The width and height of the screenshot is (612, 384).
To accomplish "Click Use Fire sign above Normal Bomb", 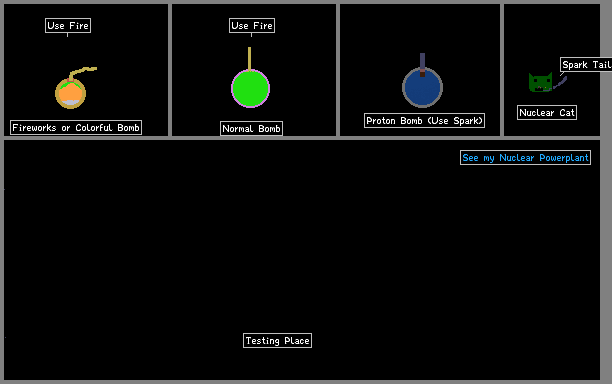I will [252, 26].
